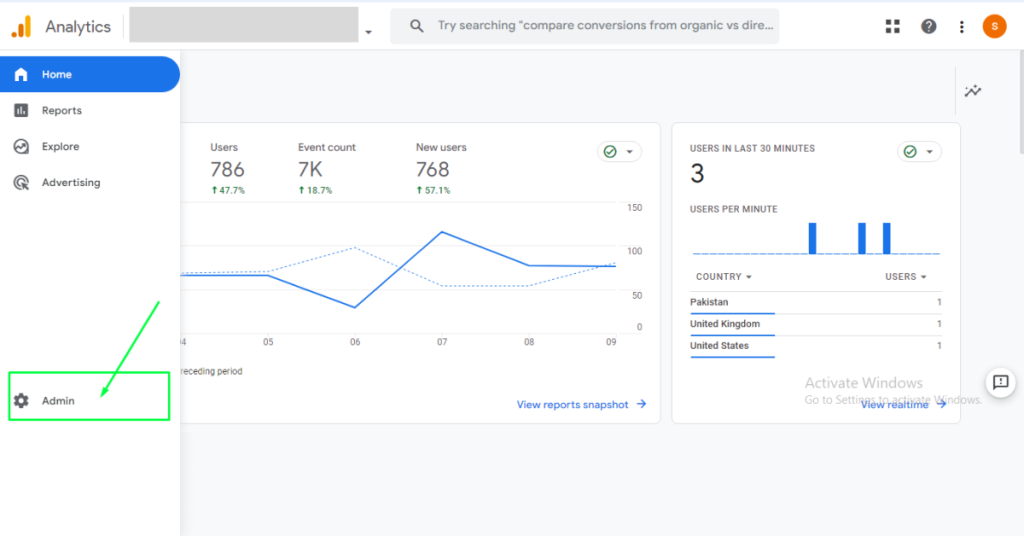The height and width of the screenshot is (536, 1024).
Task: Open the Insights sparkline icon
Action: coord(973,91)
